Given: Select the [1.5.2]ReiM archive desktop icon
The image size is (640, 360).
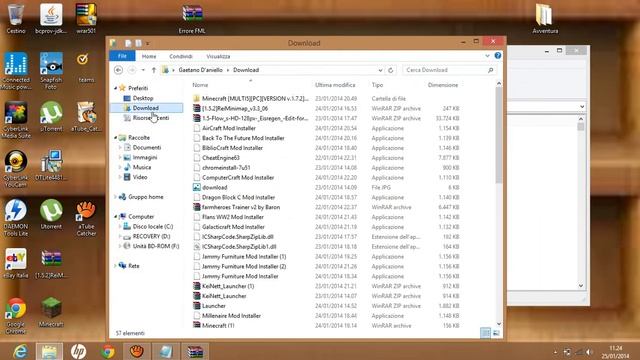Looking at the screenshot, I should pyautogui.click(x=51, y=263).
